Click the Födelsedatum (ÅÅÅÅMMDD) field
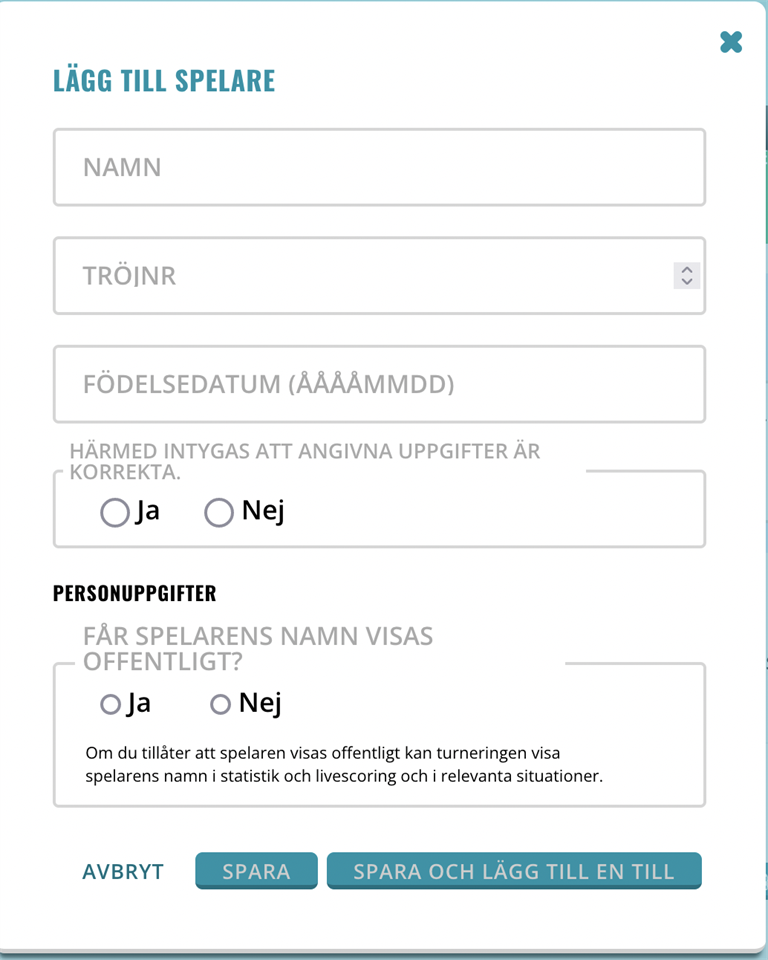Screen dimensions: 768x960 tap(379, 384)
